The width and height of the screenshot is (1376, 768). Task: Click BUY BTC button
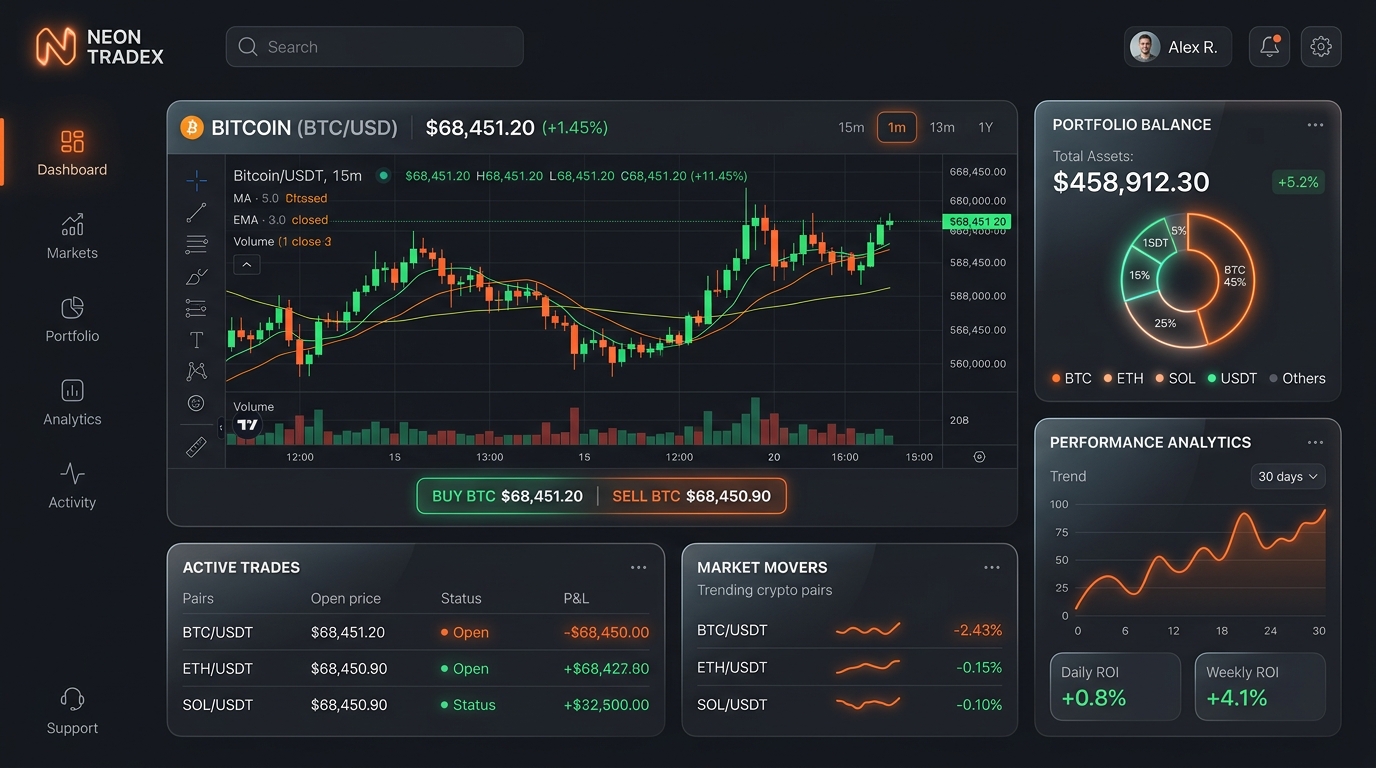[x=507, y=496]
